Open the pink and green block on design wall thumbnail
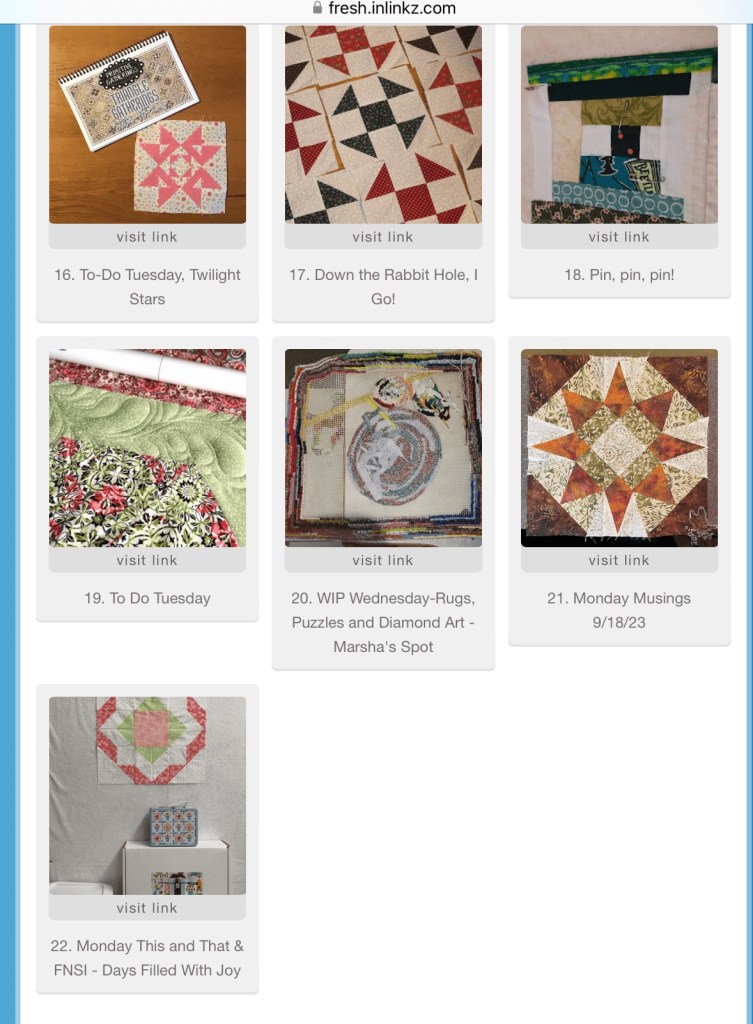 148,795
